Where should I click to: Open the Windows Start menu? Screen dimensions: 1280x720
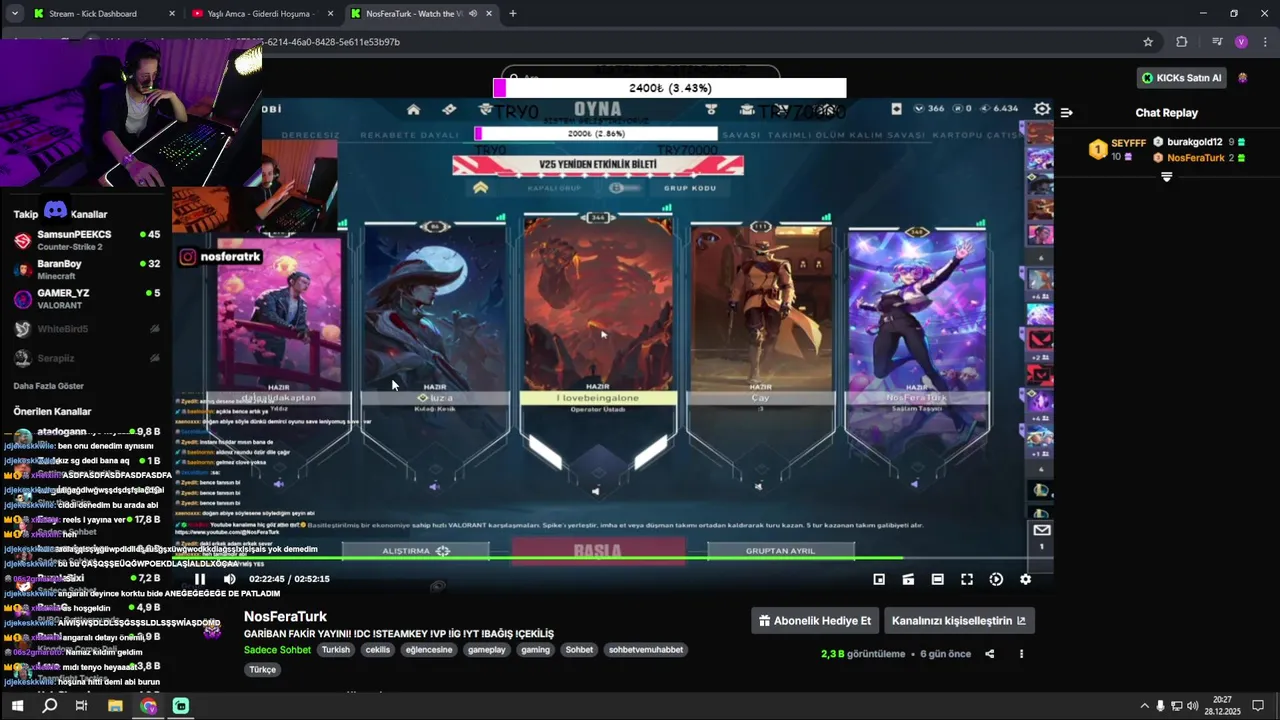click(x=17, y=706)
